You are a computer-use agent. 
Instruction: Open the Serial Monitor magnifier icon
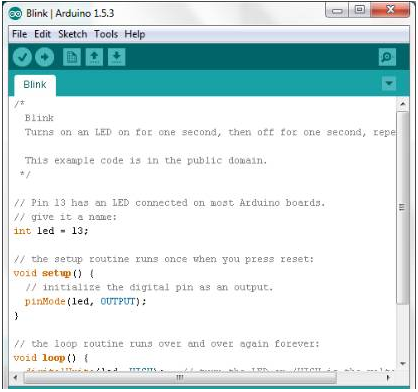387,57
